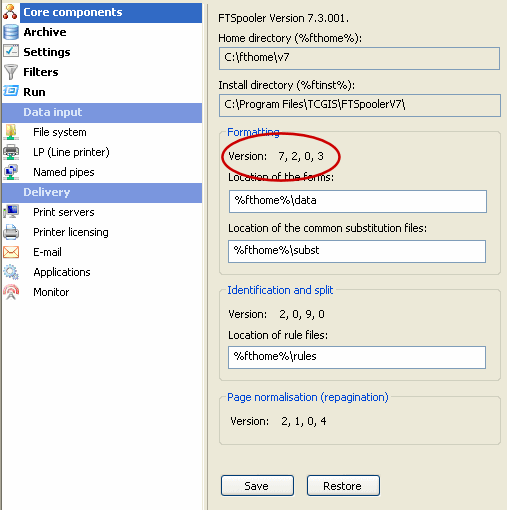Click the Filters funnel icon

11,72
